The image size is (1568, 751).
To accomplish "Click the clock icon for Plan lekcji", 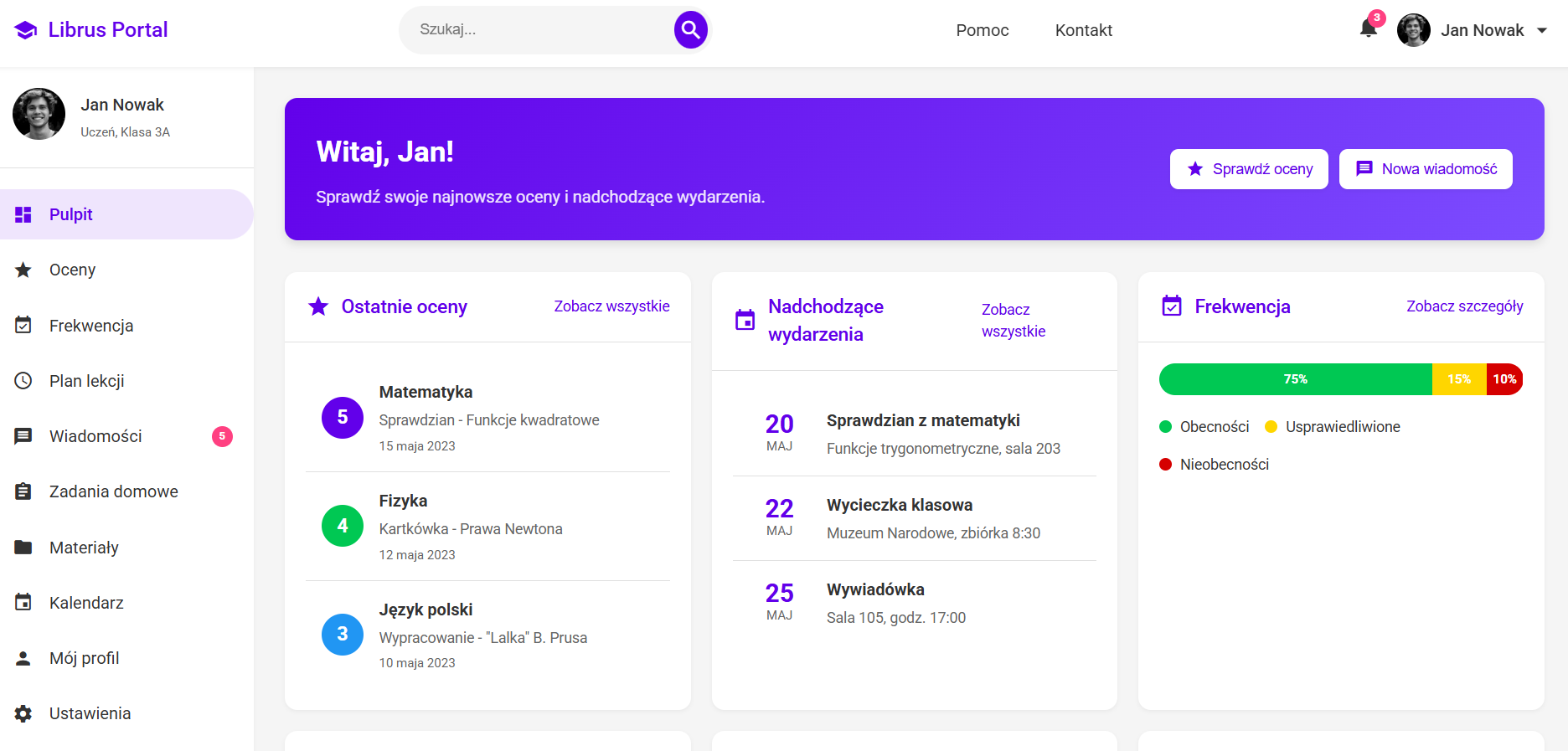I will tap(23, 381).
